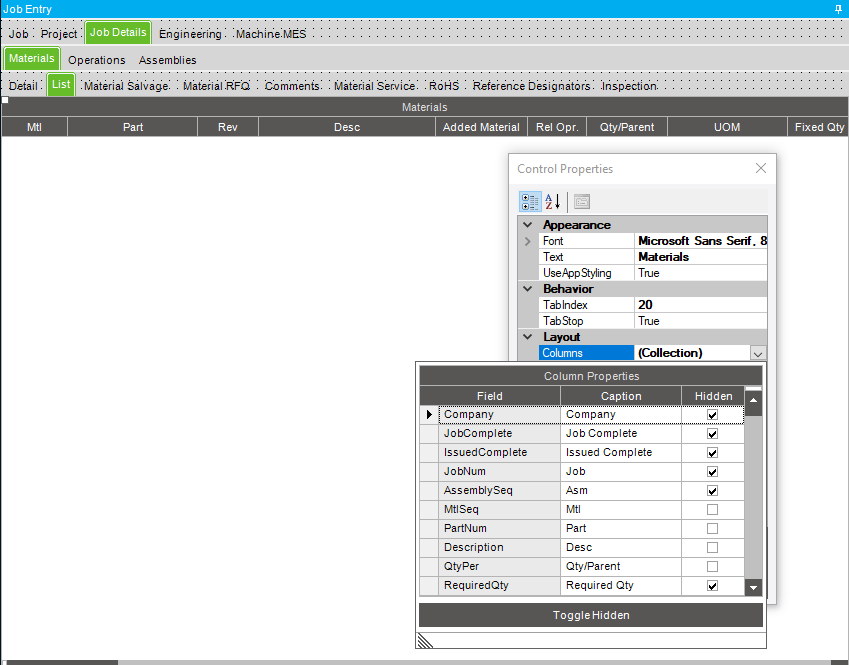Viewport: 849px width, 665px height.
Task: Click the Part column header
Action: click(x=133, y=127)
